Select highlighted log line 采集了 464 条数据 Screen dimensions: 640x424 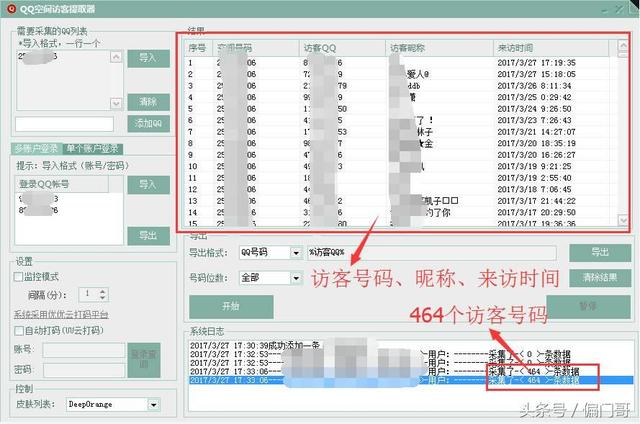[x=411, y=380]
